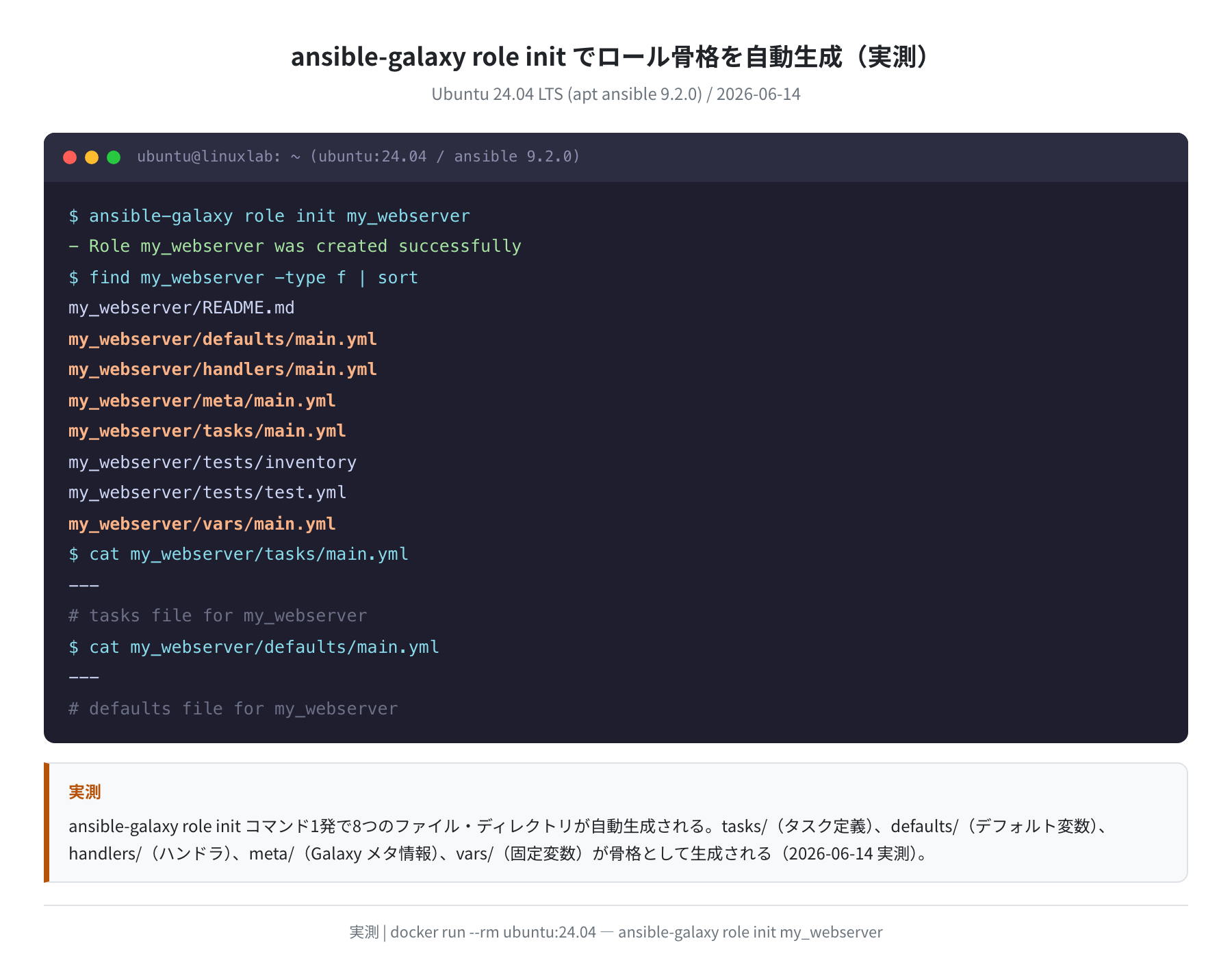This screenshot has width=1232, height=969.
Task: Click the comment '# defaults file for my_webserver'
Action: [233, 709]
